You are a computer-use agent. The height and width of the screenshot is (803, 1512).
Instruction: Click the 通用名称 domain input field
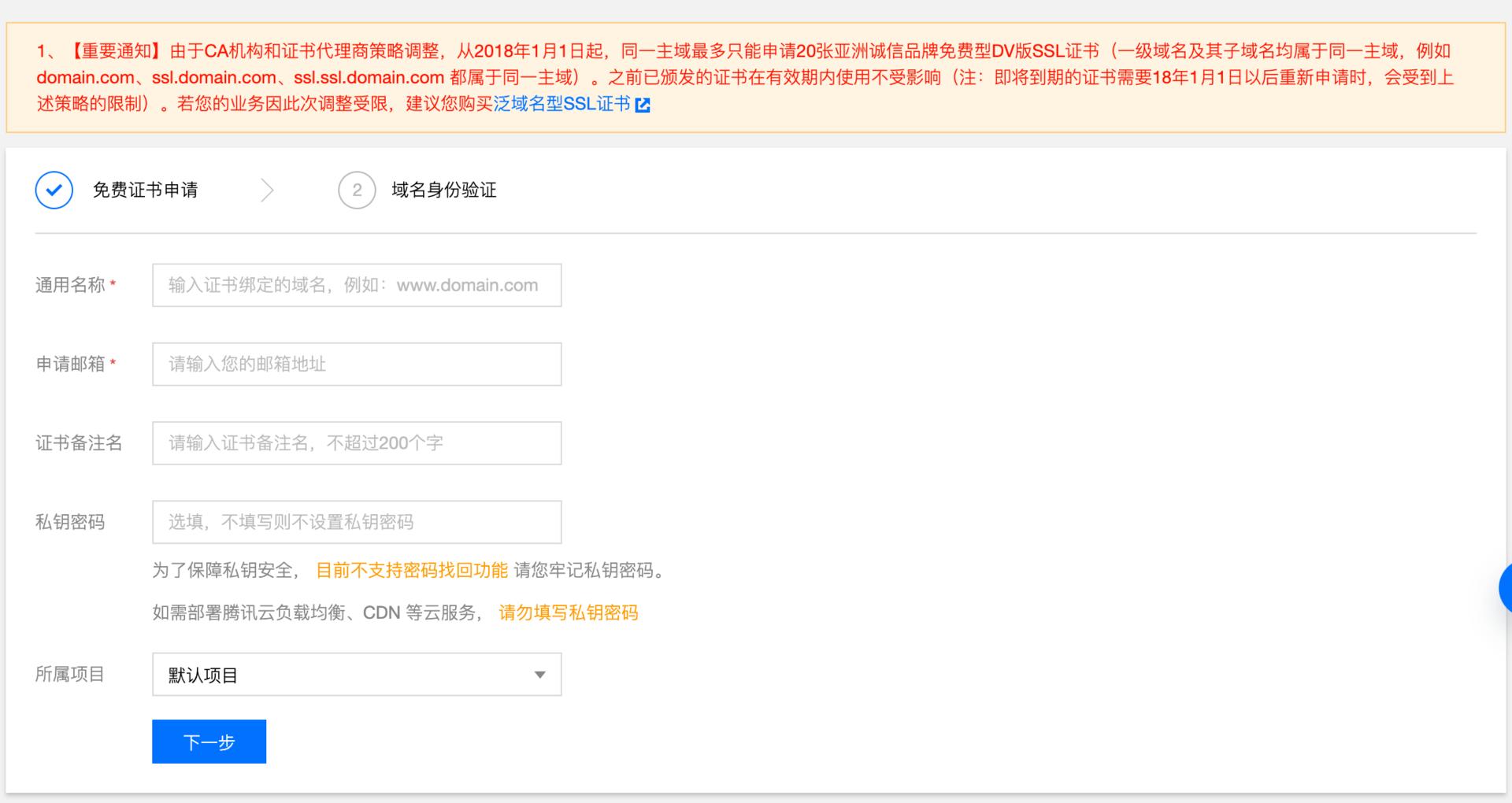[356, 285]
